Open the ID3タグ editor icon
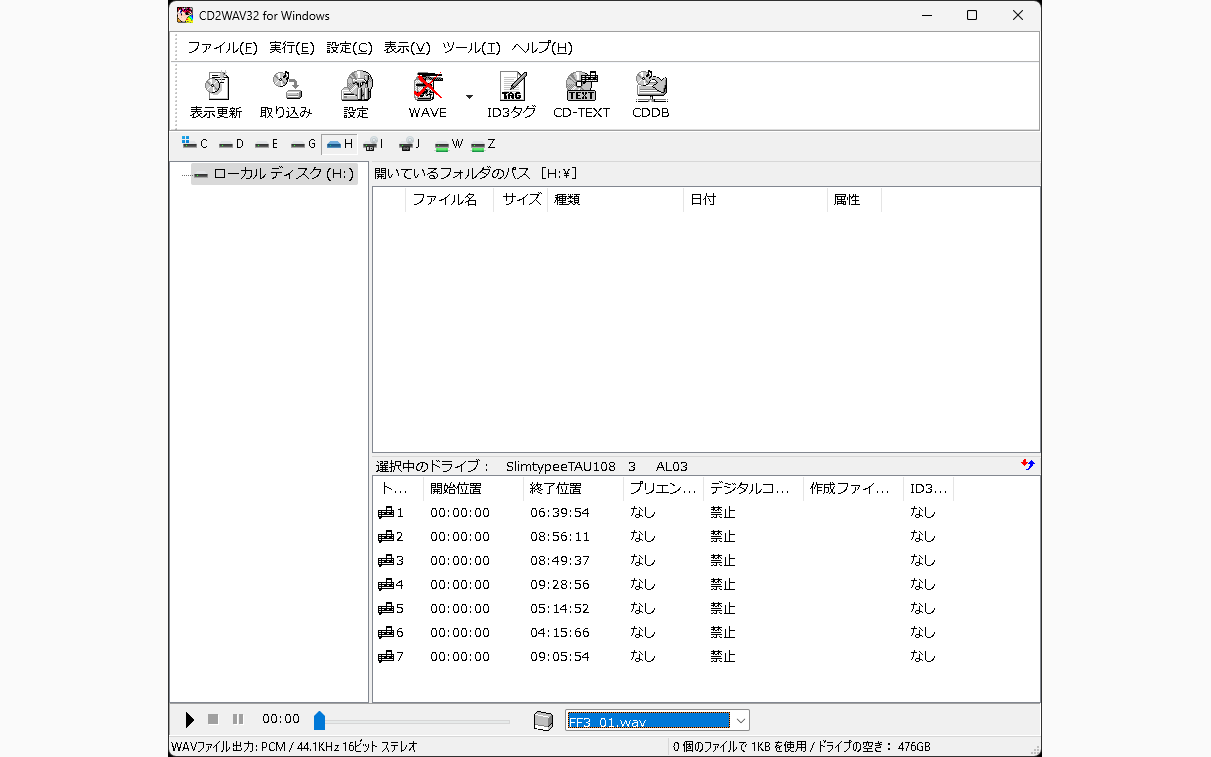Screen dimensions: 1211x757 (x=511, y=96)
